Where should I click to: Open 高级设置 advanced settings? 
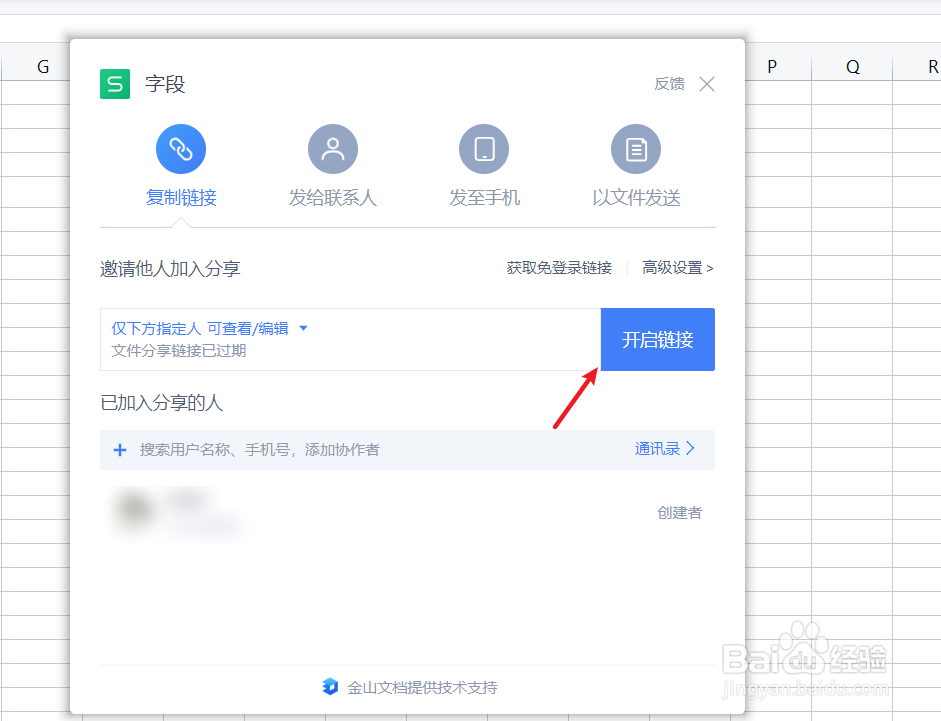[x=678, y=268]
